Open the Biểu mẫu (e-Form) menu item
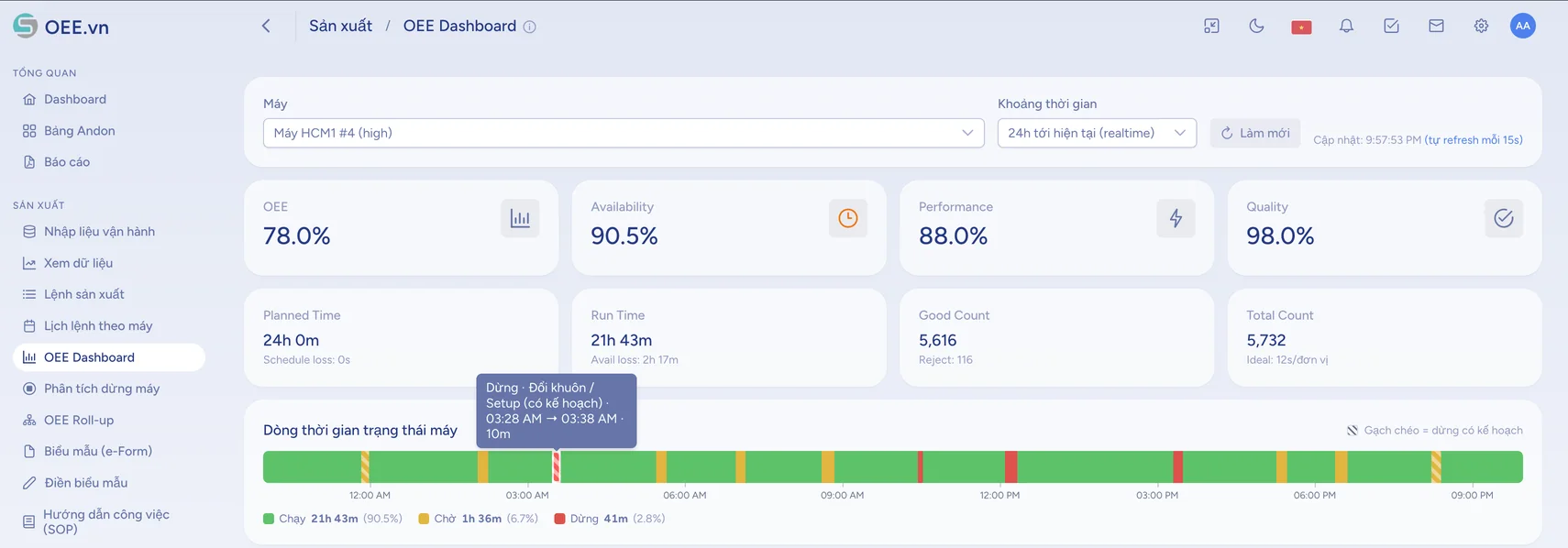Image resolution: width=1568 pixels, height=548 pixels. (x=109, y=452)
